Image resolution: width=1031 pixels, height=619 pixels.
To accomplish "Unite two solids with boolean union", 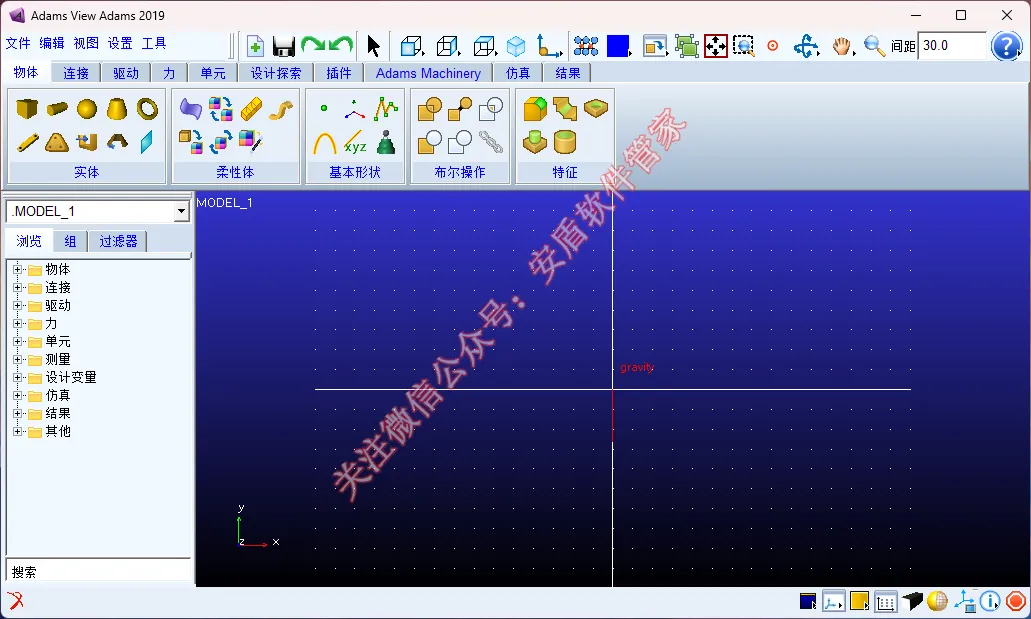I will 430,109.
